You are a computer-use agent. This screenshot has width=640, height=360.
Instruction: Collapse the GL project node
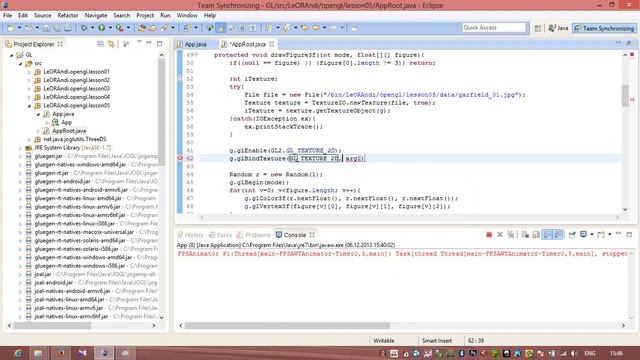[12, 55]
